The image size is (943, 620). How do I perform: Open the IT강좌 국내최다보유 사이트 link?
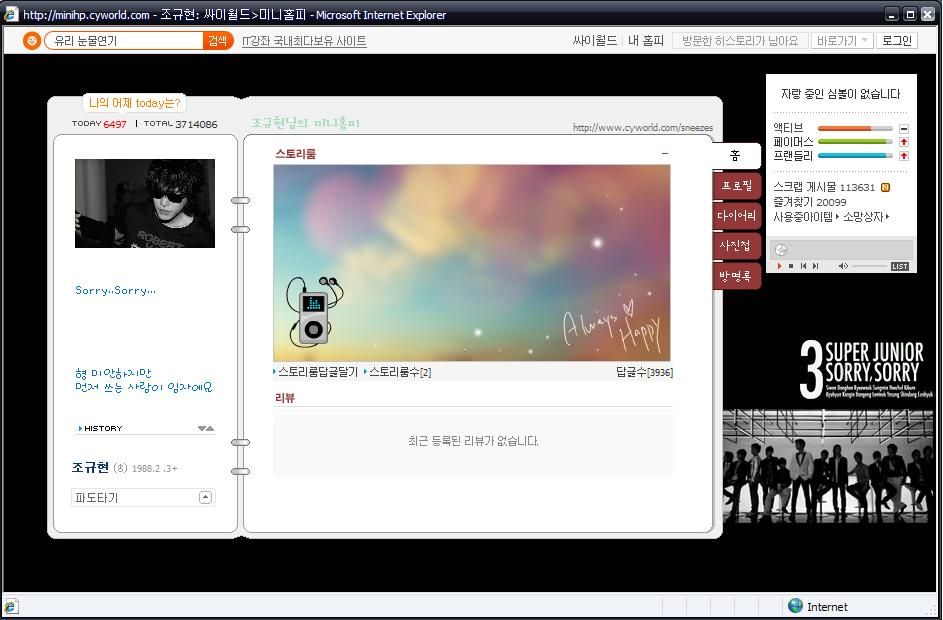[x=304, y=41]
